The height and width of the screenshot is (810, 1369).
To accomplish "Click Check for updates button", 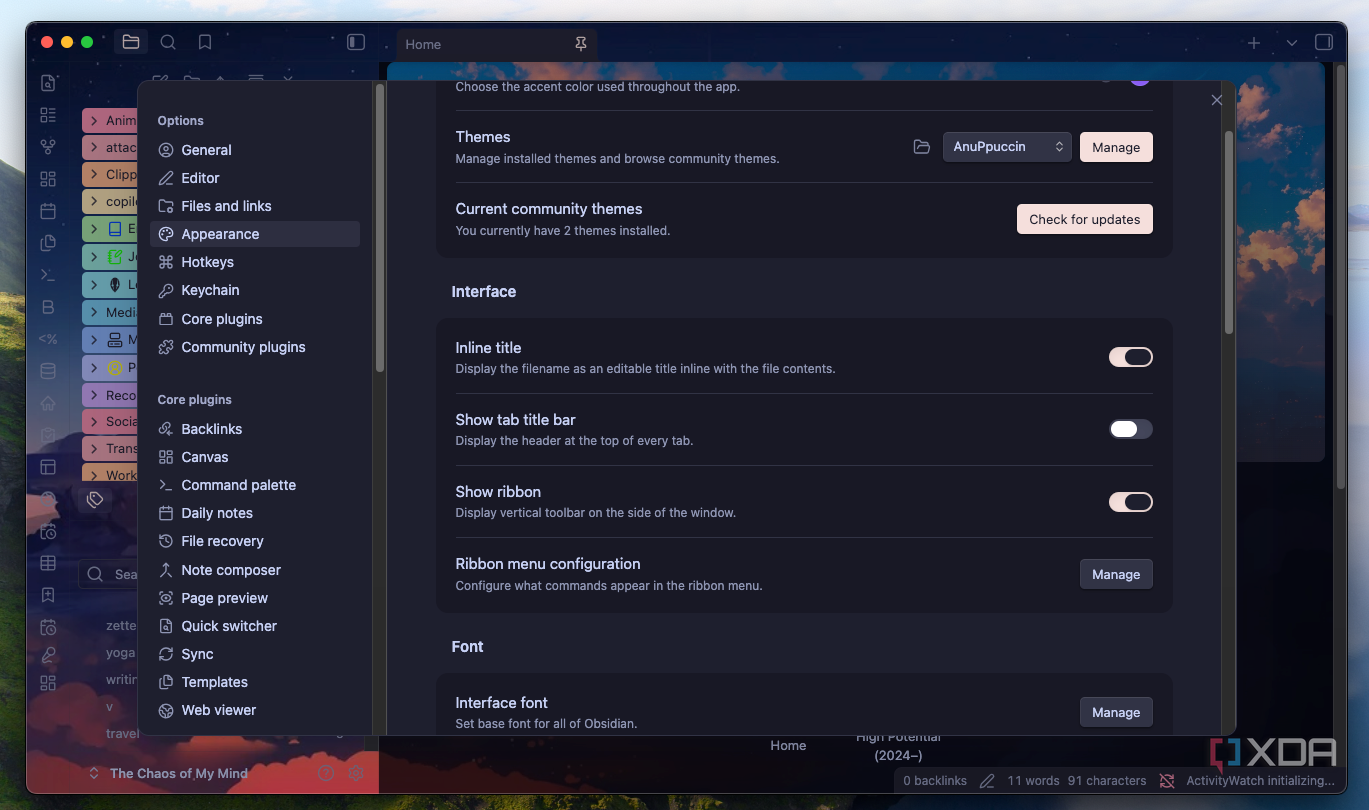I will click(1085, 219).
